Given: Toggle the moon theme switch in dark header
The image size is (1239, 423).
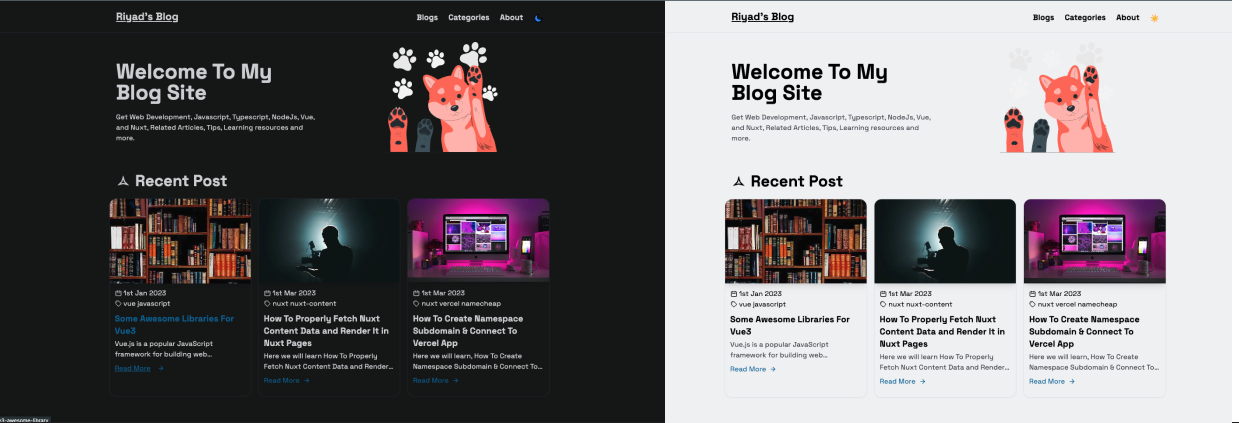Looking at the screenshot, I should pyautogui.click(x=539, y=18).
